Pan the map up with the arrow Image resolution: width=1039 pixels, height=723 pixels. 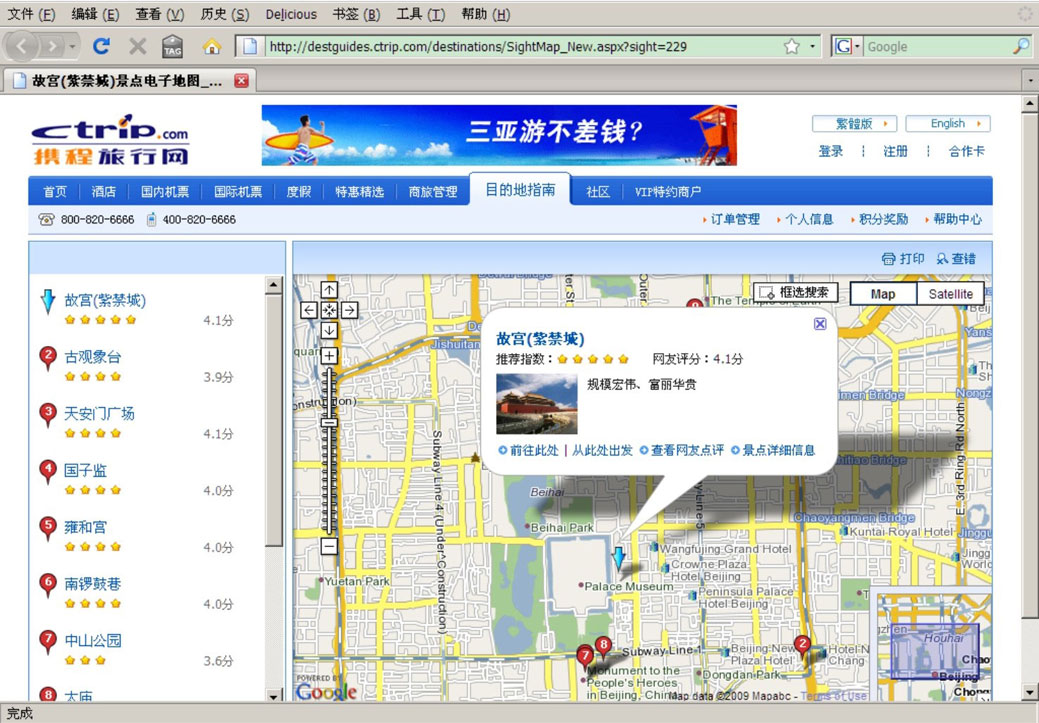[x=329, y=290]
